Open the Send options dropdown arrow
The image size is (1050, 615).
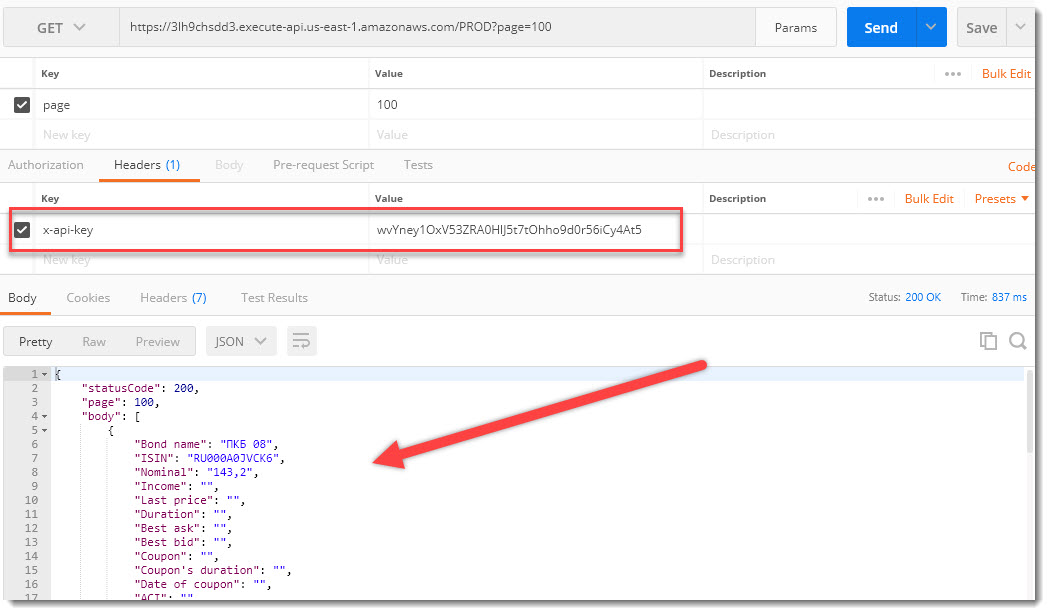929,27
